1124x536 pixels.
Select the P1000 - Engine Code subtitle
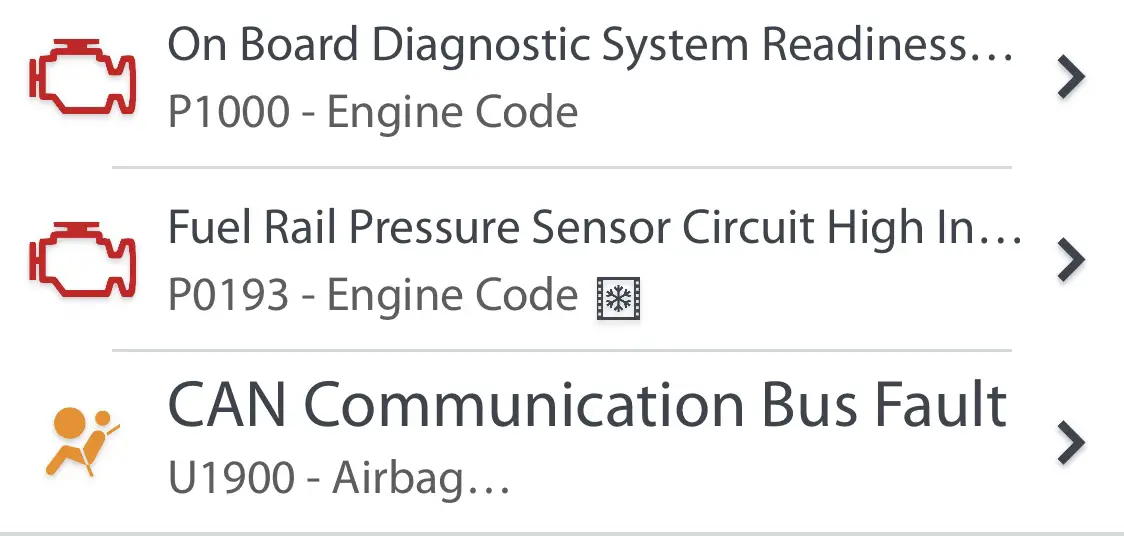point(373,113)
